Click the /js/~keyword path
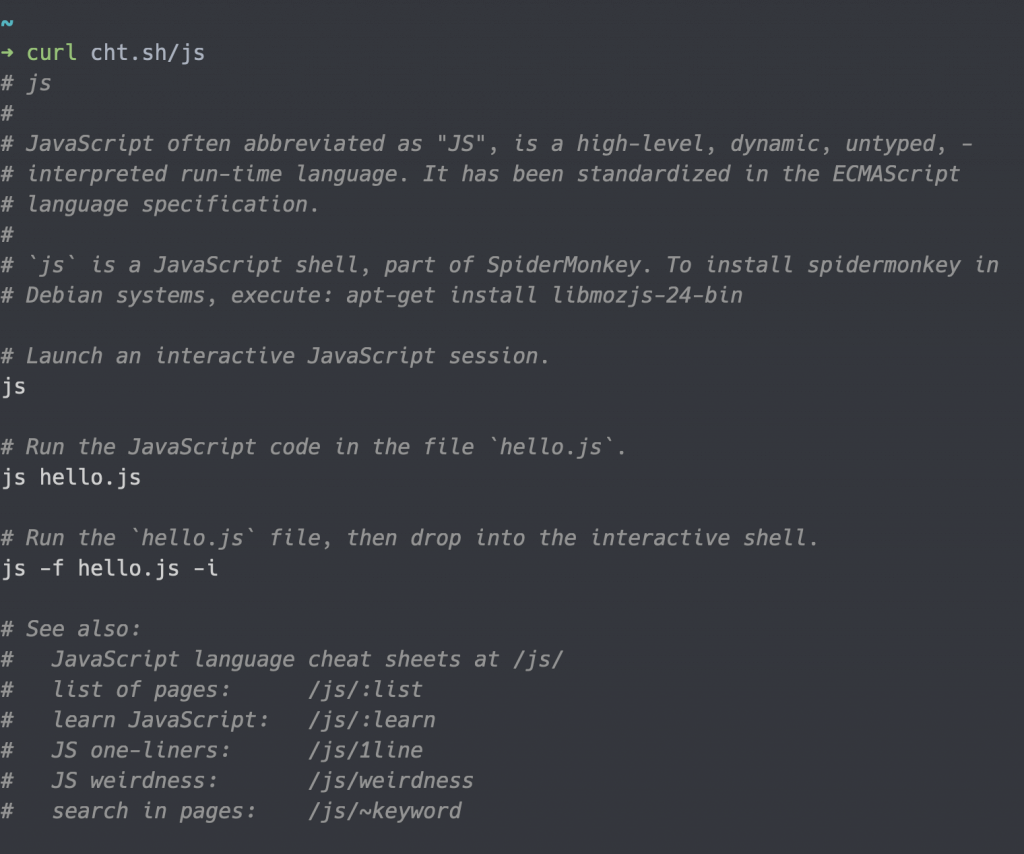Image resolution: width=1024 pixels, height=854 pixels. tap(384, 811)
